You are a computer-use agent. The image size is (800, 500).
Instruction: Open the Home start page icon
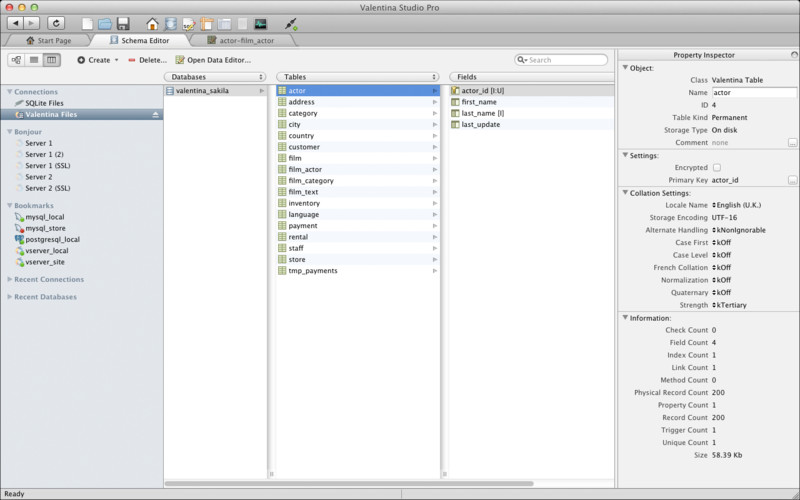[152, 23]
